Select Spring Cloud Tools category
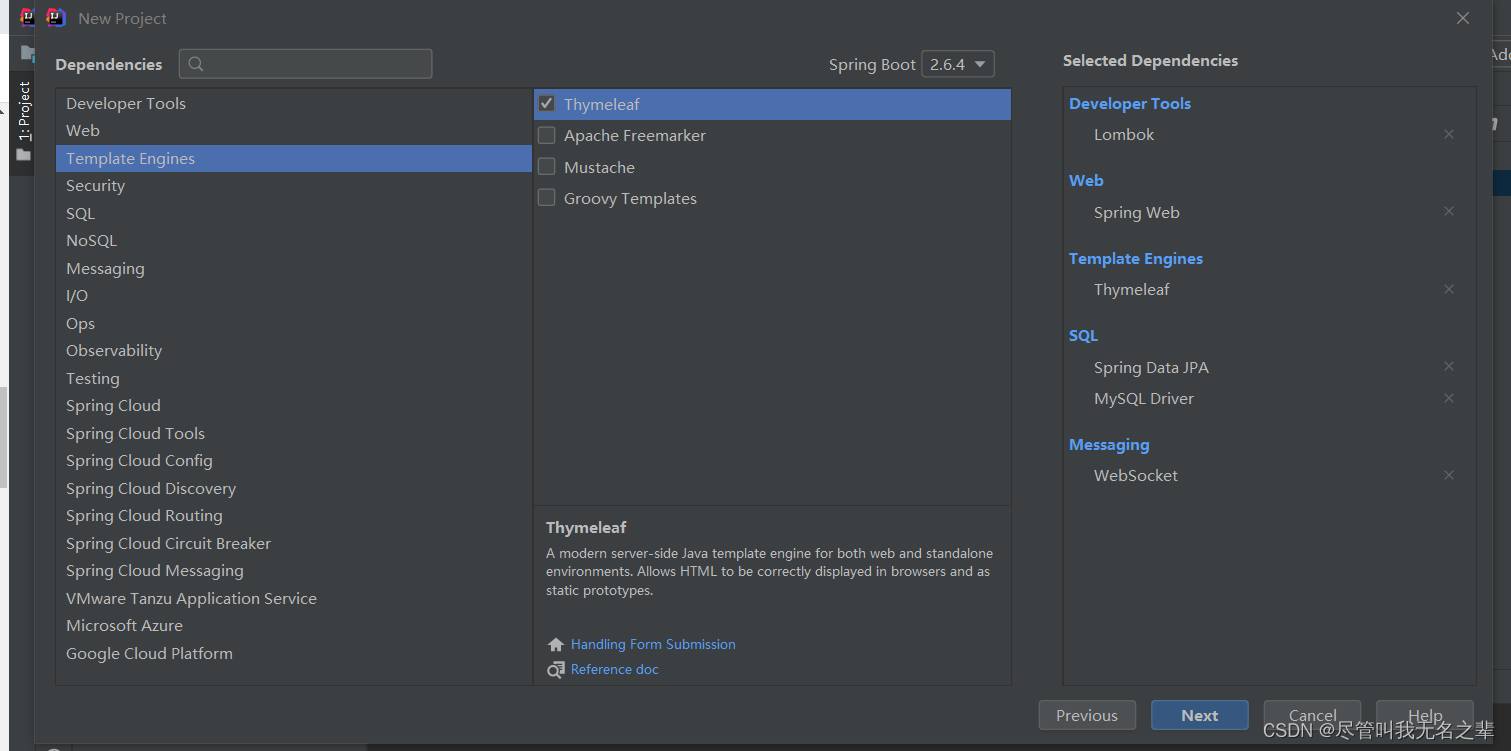The width and height of the screenshot is (1511, 751). [294, 433]
